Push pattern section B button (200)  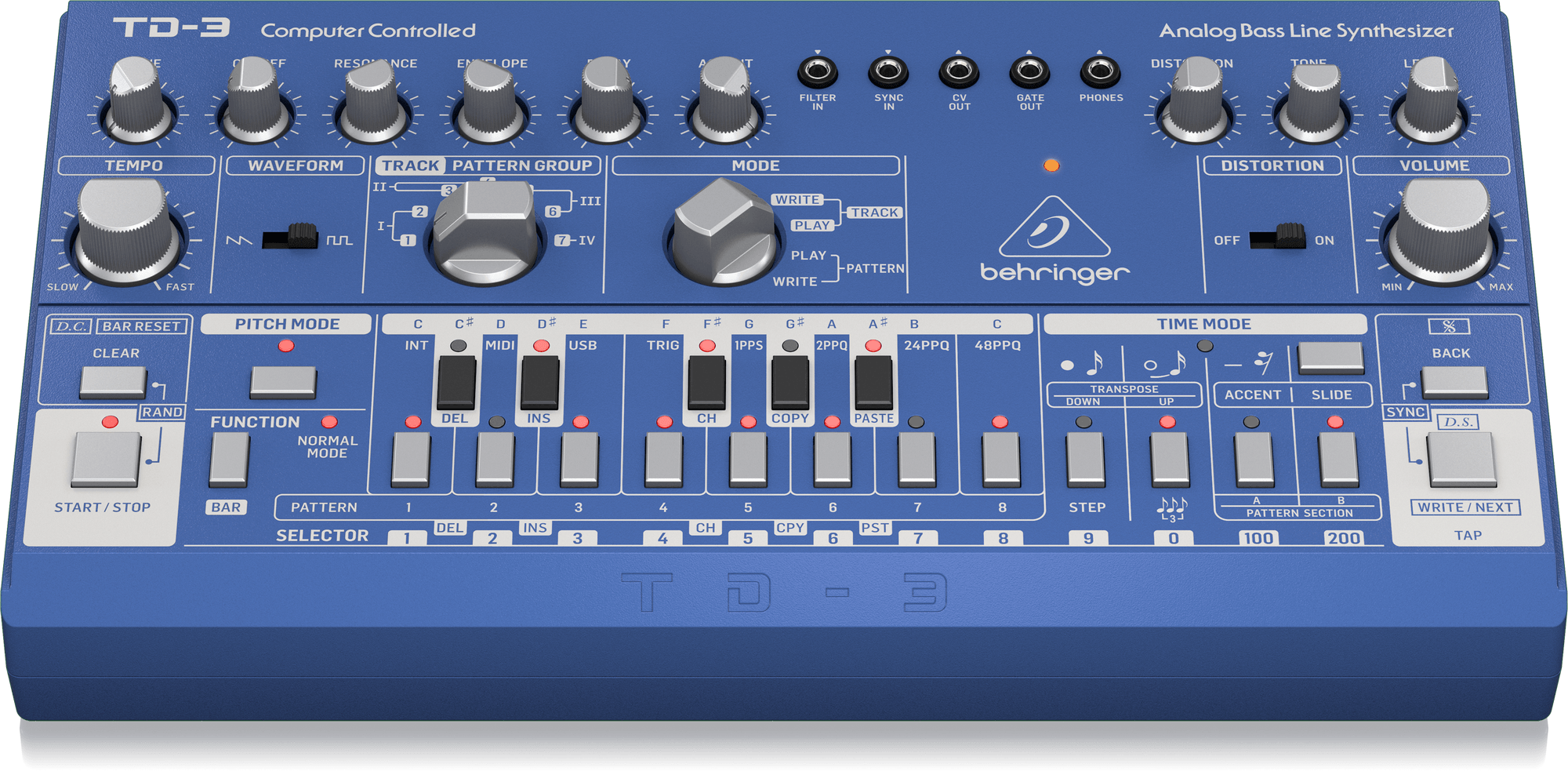(x=1339, y=460)
